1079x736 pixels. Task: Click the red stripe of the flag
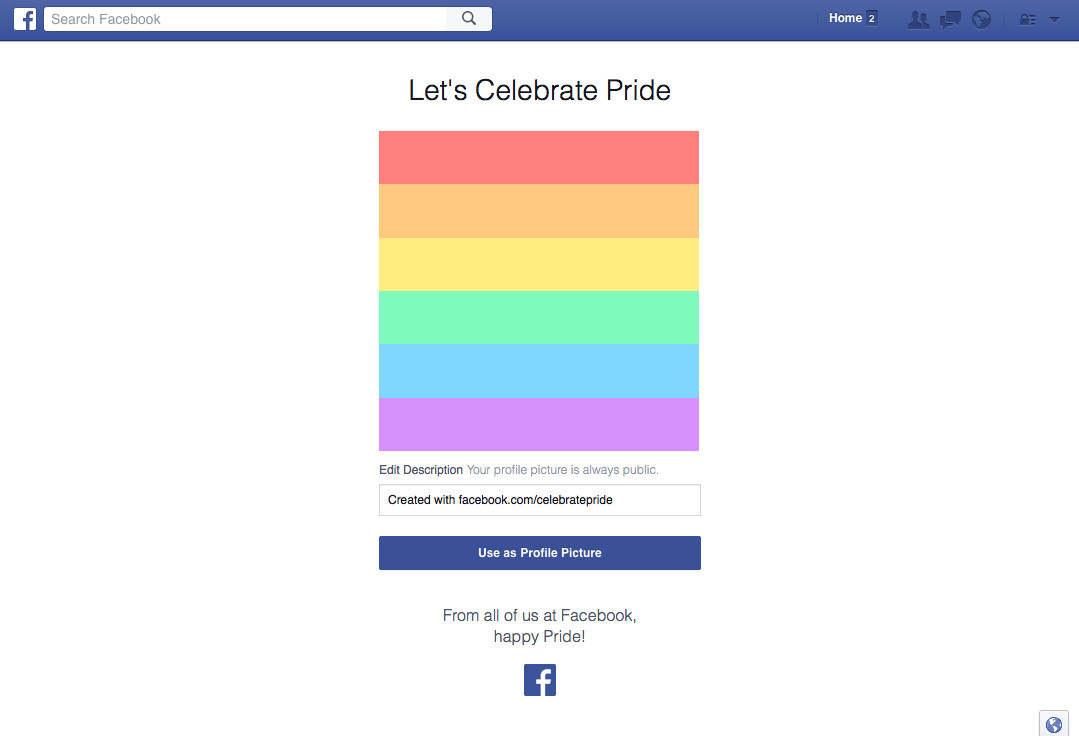click(x=539, y=158)
